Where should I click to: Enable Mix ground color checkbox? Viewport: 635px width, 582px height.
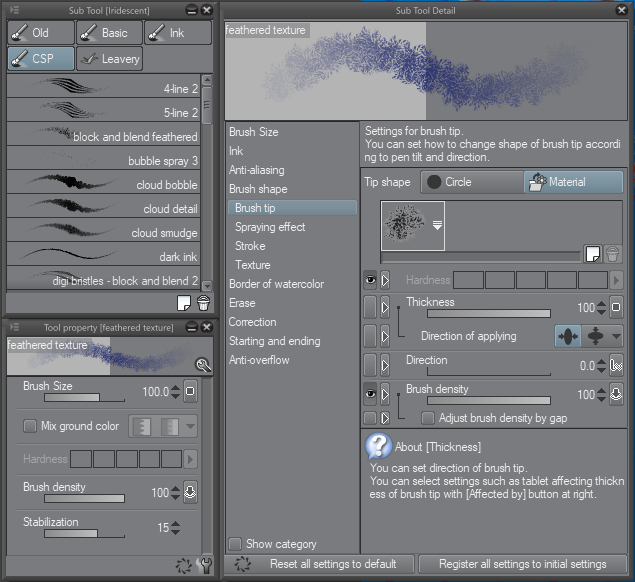pyautogui.click(x=30, y=426)
